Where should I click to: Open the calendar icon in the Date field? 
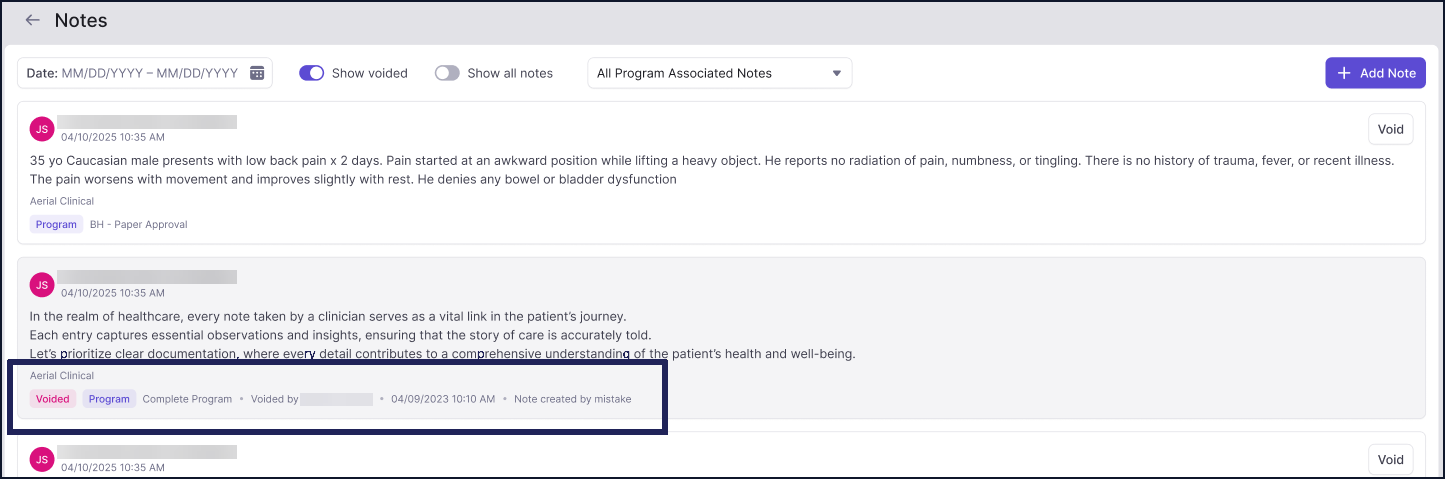tap(257, 73)
